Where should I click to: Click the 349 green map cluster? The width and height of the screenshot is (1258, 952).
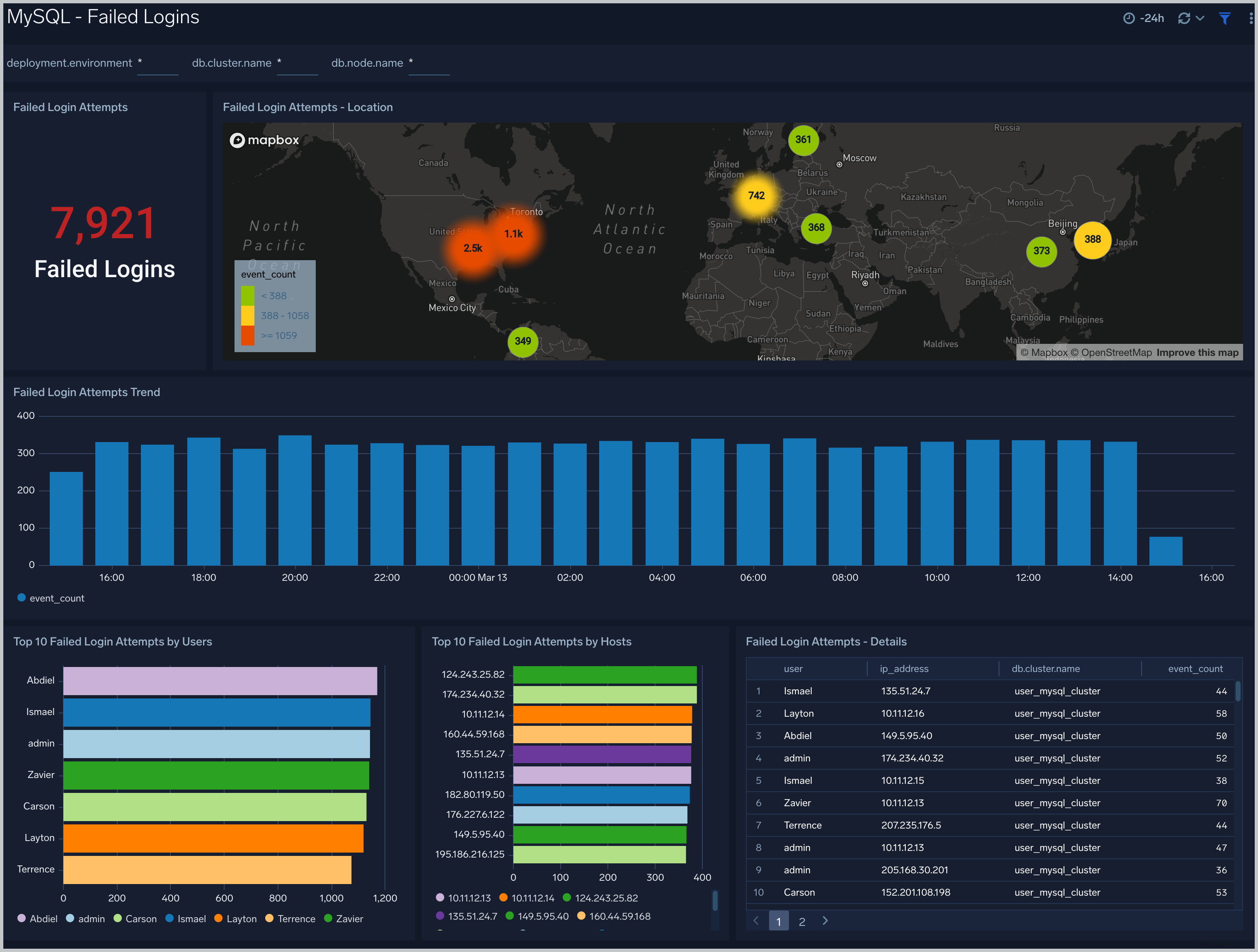pyautogui.click(x=523, y=341)
